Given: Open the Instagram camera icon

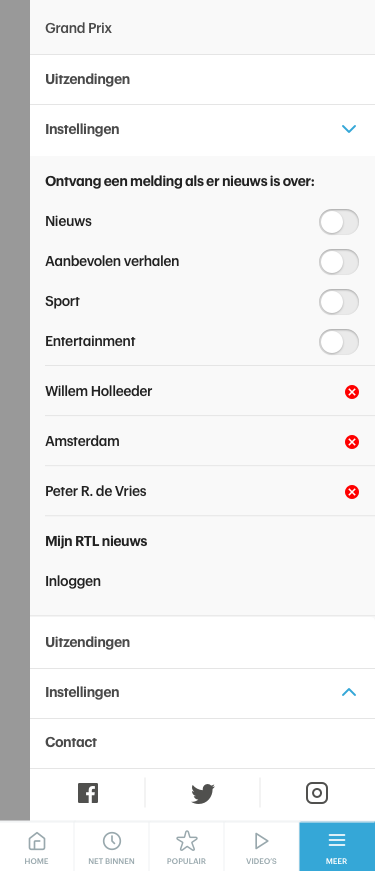Looking at the screenshot, I should (x=317, y=793).
